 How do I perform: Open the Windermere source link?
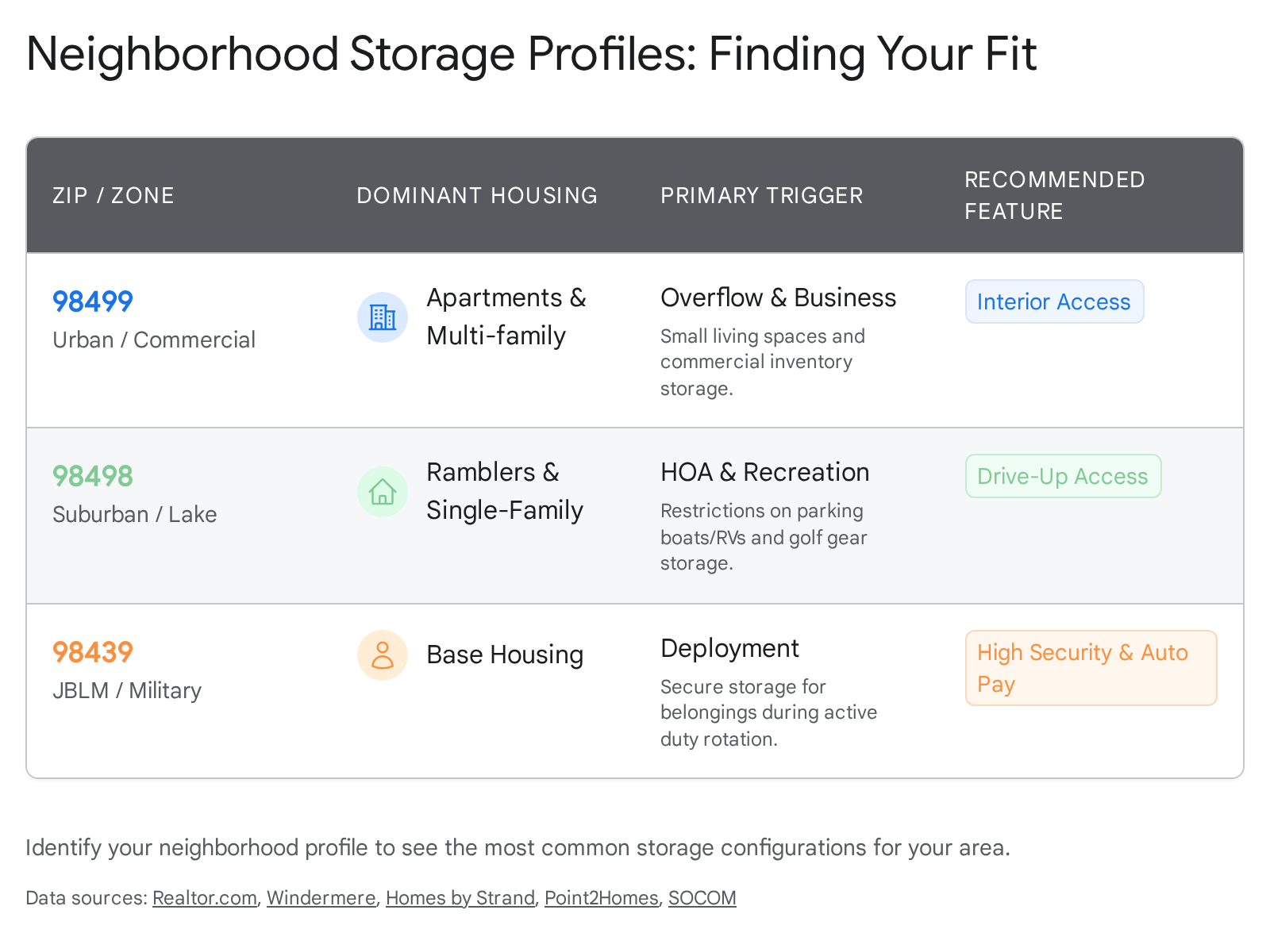[321, 898]
